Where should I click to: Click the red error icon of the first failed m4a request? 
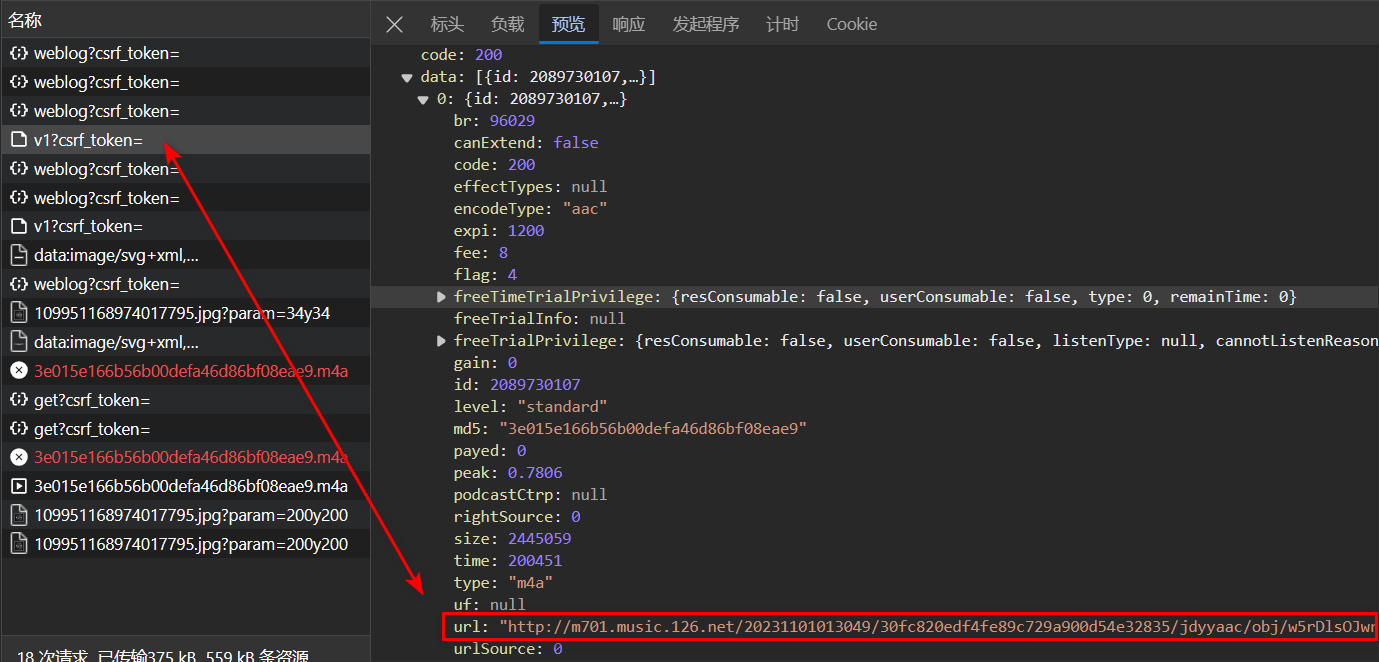tap(18, 371)
